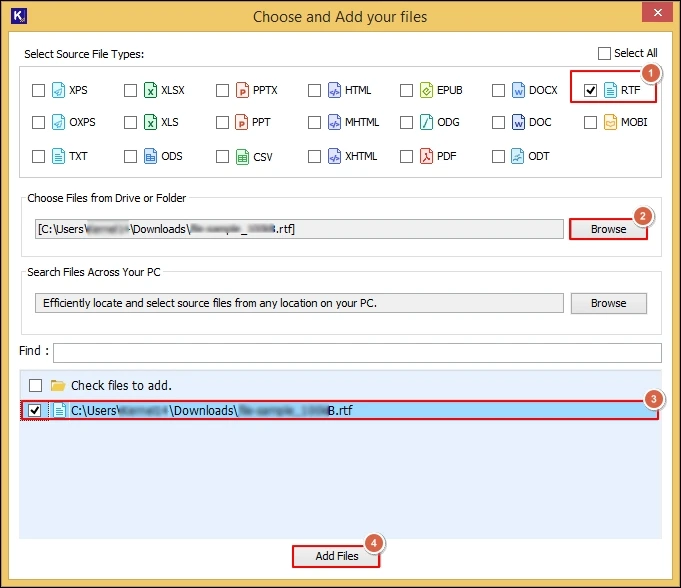This screenshot has width=681, height=588.
Task: Tick the XLSX checkbox
Action: click(x=130, y=90)
